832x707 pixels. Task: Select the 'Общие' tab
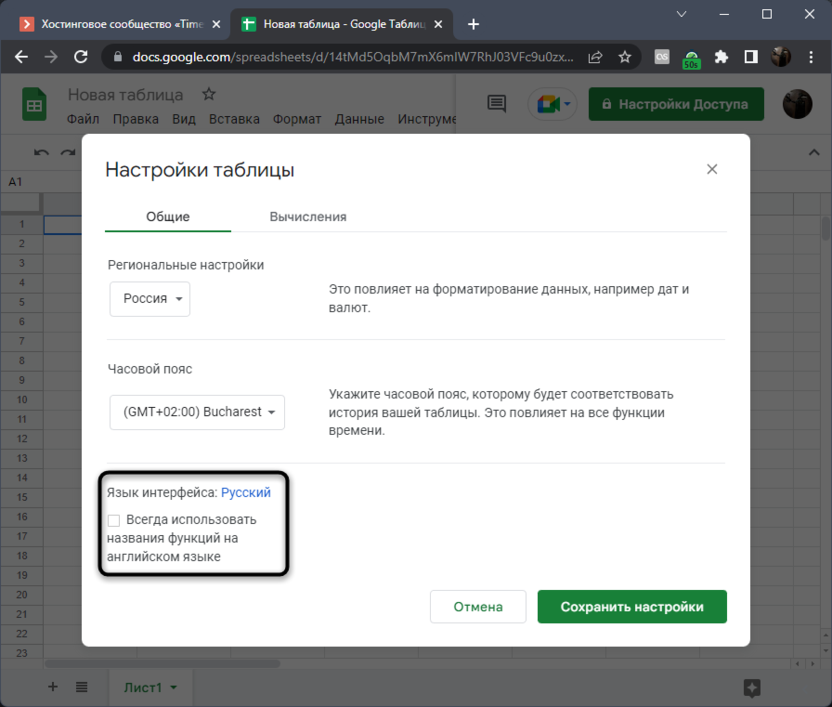pos(168,216)
